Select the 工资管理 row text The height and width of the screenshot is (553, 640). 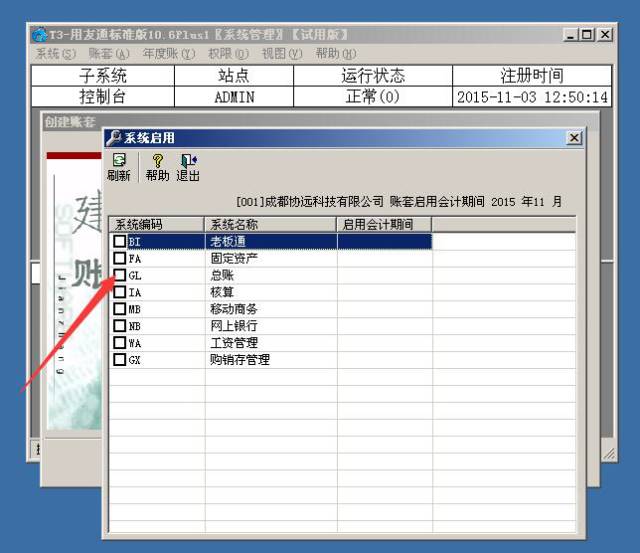tap(234, 342)
